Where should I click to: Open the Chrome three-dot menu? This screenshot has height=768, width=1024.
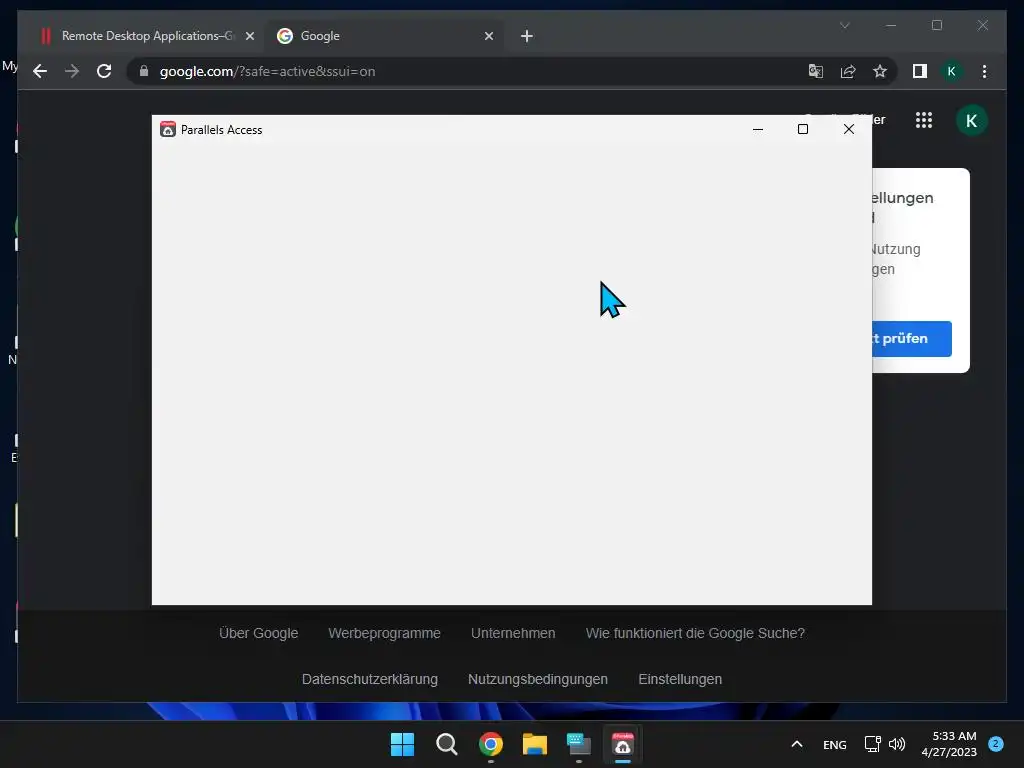pyautogui.click(x=984, y=71)
